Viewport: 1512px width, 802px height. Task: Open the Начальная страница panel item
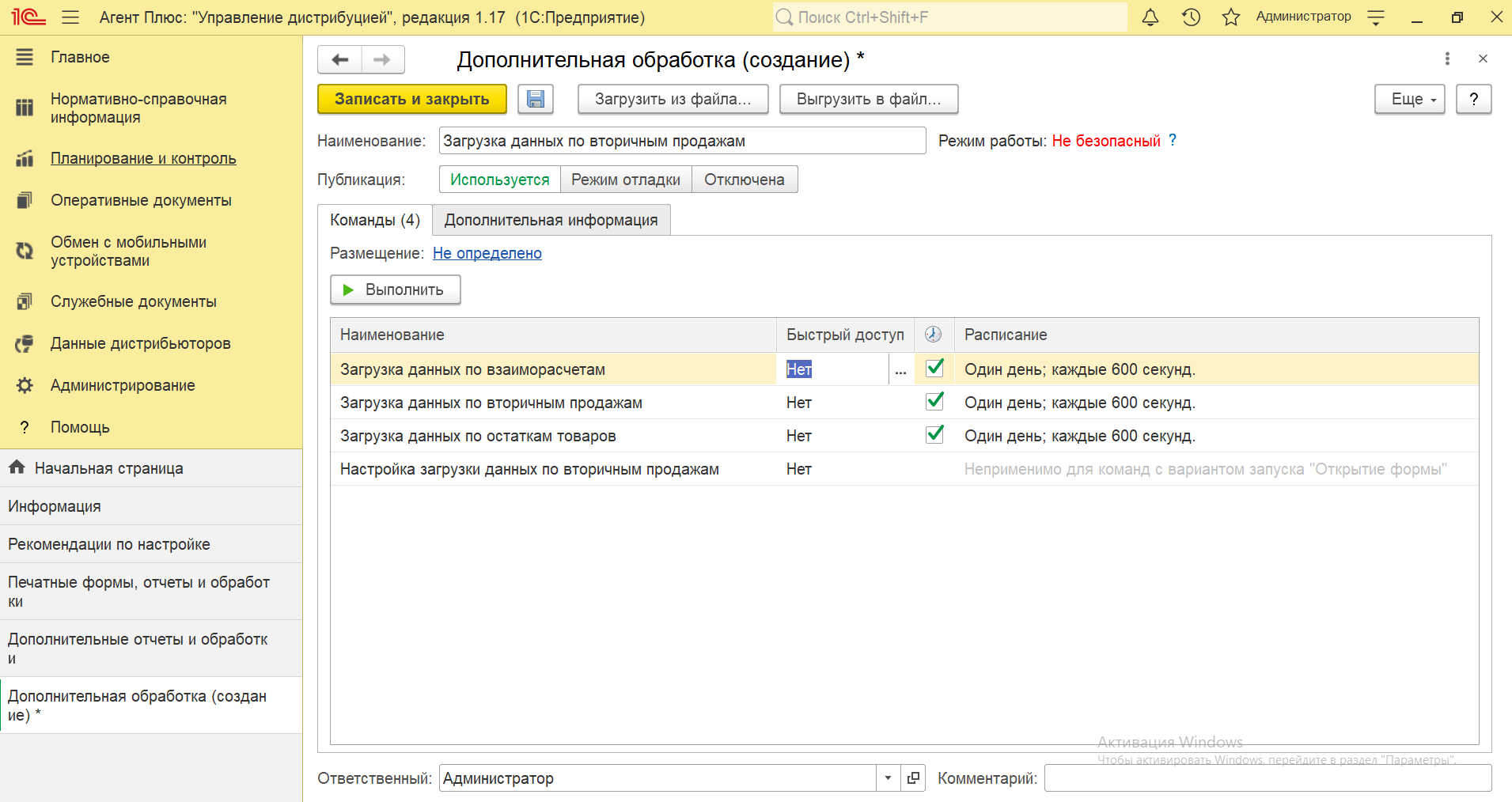click(151, 468)
